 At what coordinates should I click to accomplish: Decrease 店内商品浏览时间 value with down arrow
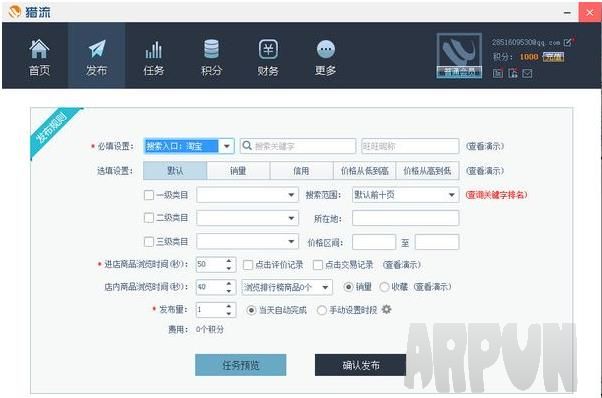pyautogui.click(x=229, y=291)
